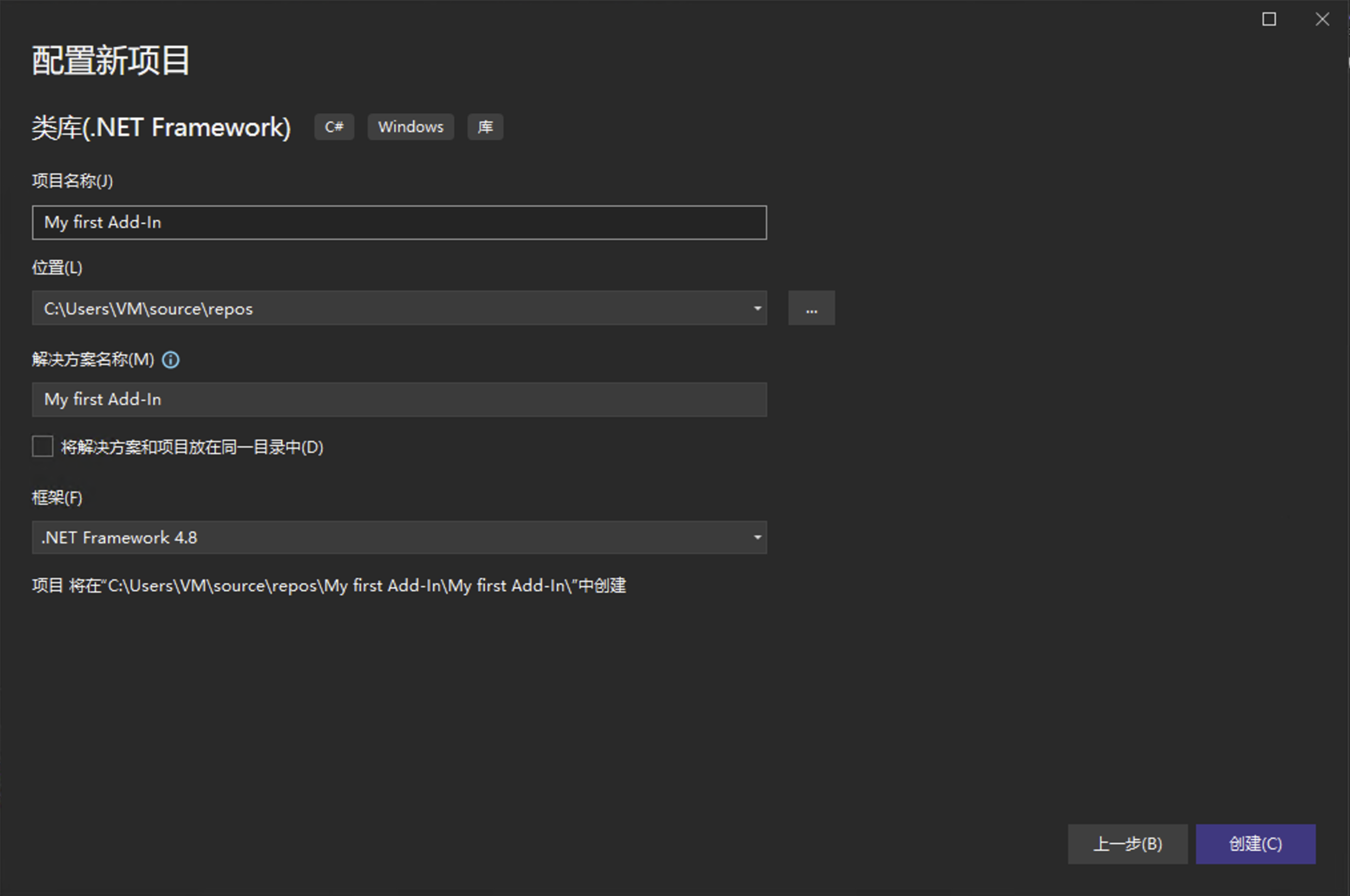The image size is (1350, 896).
Task: Maximize the configure project dialog window
Action: (x=1269, y=19)
